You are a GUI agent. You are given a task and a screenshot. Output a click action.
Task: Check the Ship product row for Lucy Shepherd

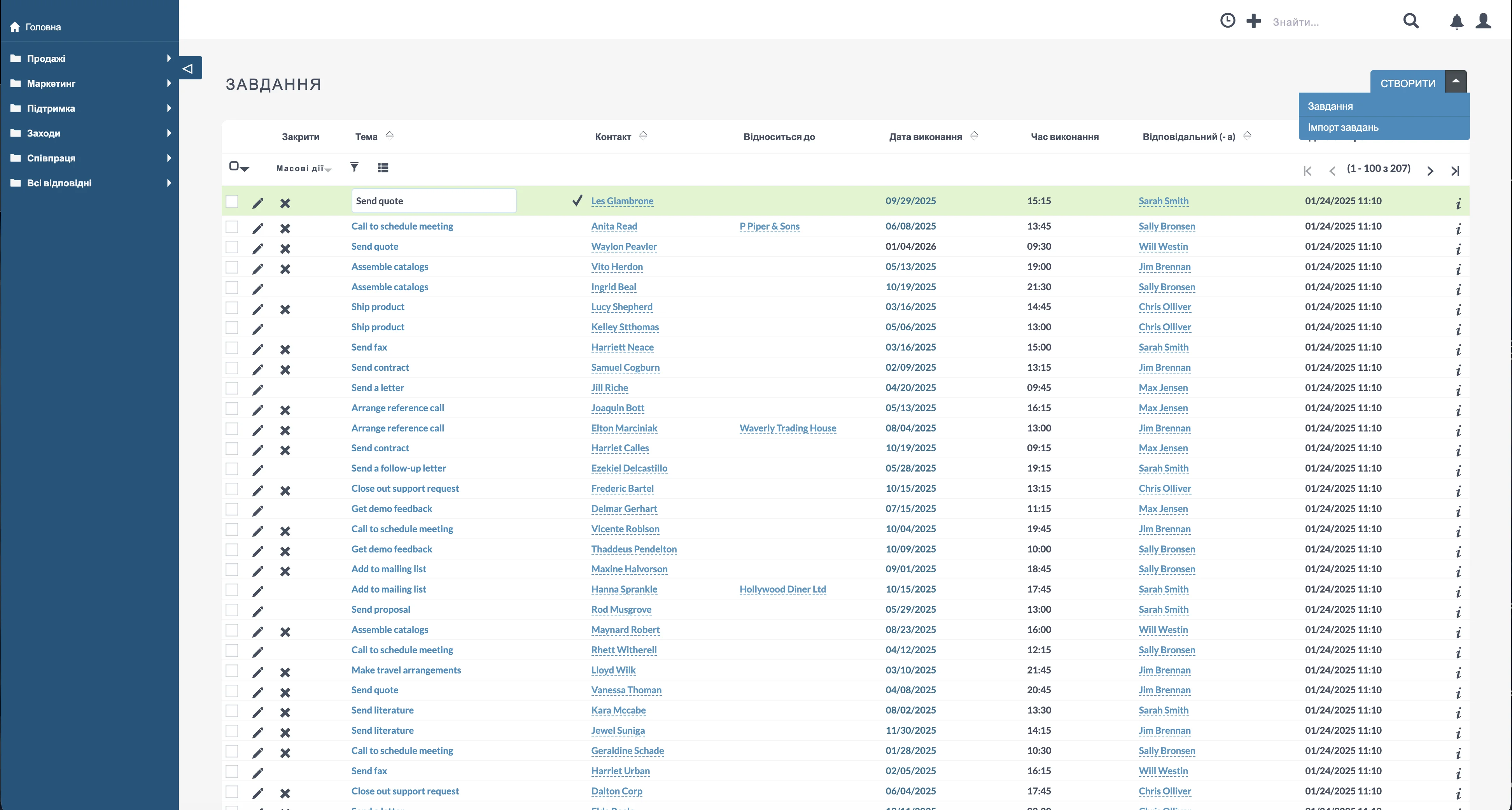[x=232, y=307]
